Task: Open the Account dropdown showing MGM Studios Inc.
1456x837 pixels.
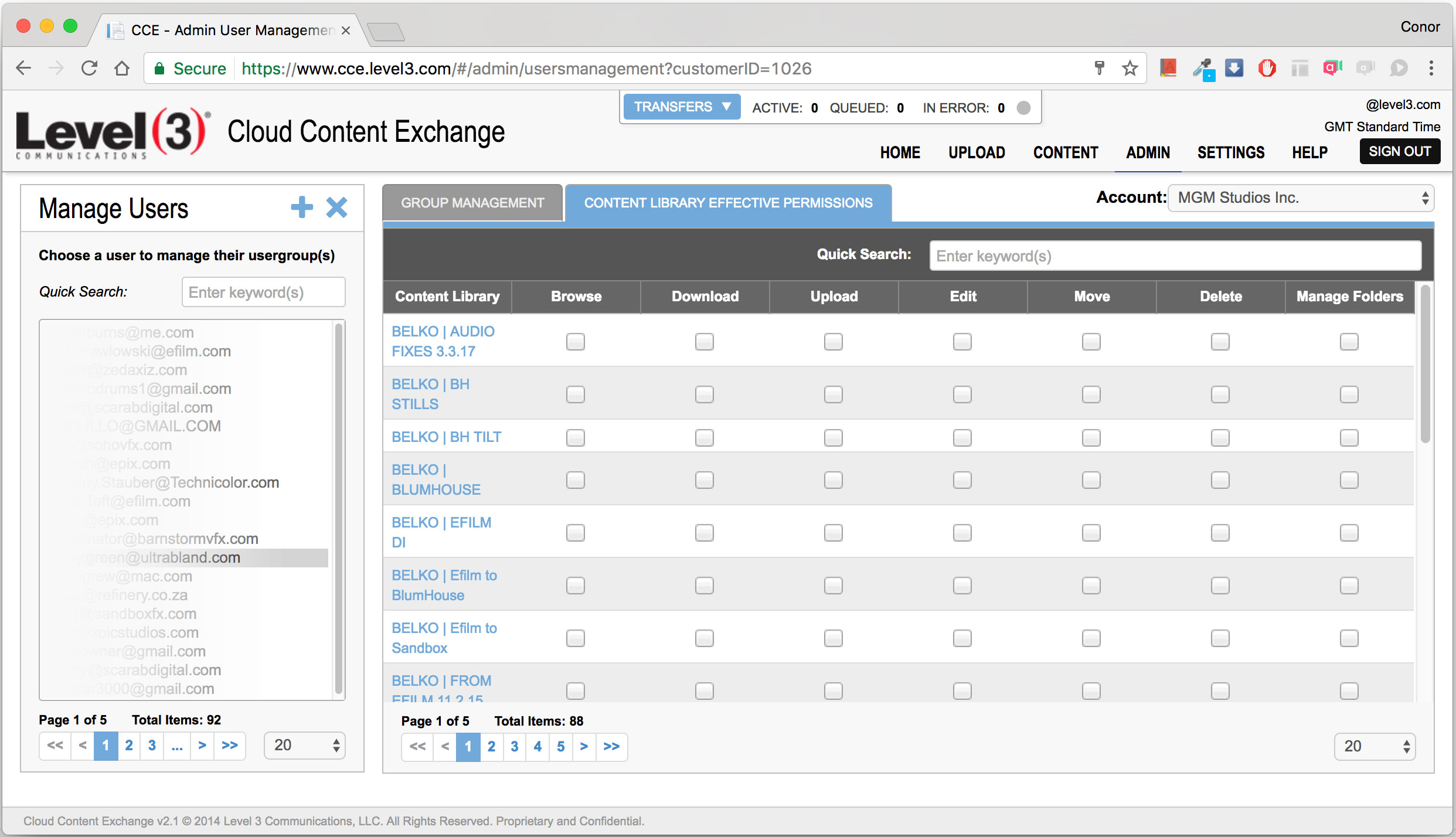Action: click(x=1301, y=198)
